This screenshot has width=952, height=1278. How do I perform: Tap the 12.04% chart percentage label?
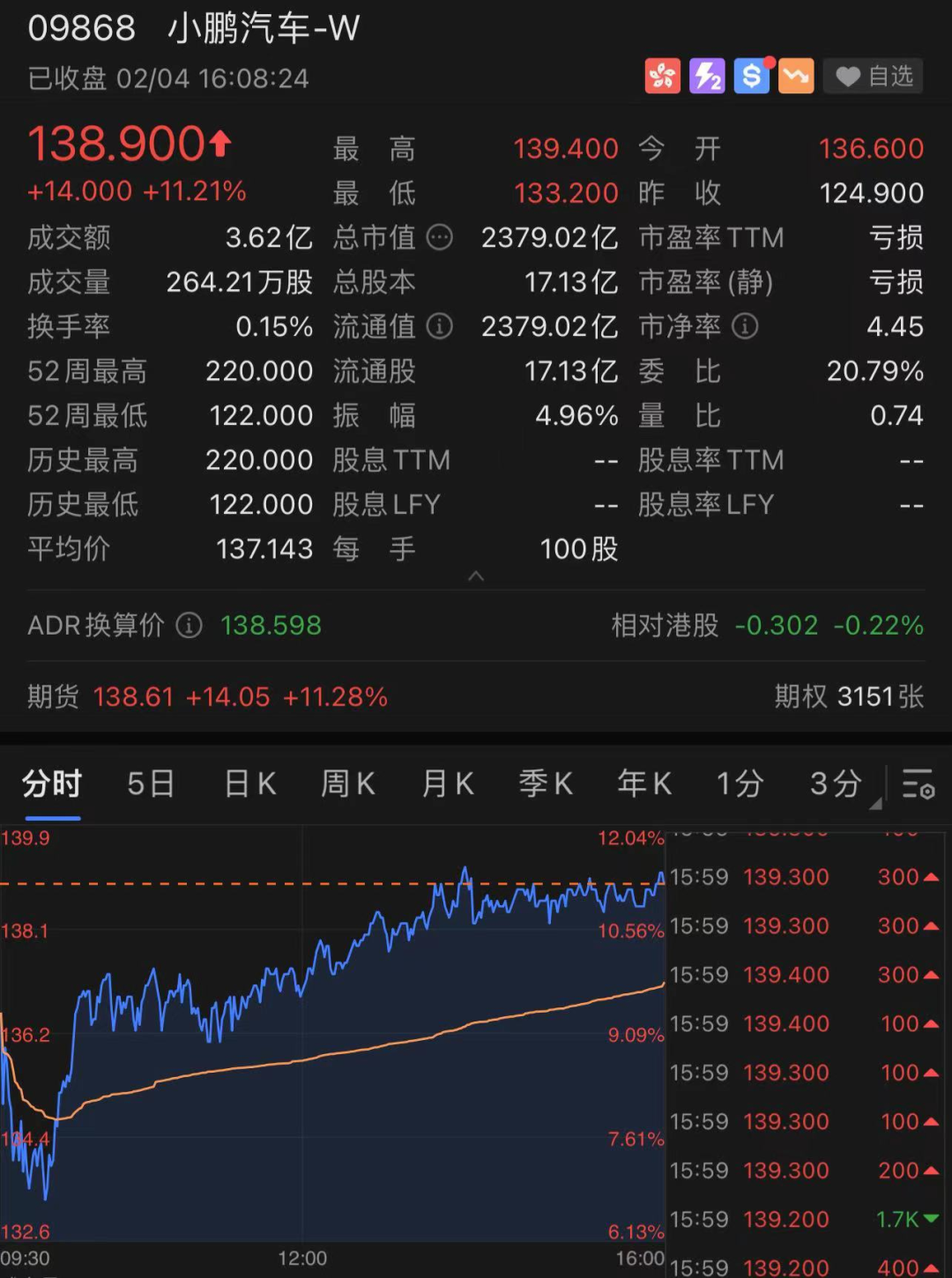(630, 838)
